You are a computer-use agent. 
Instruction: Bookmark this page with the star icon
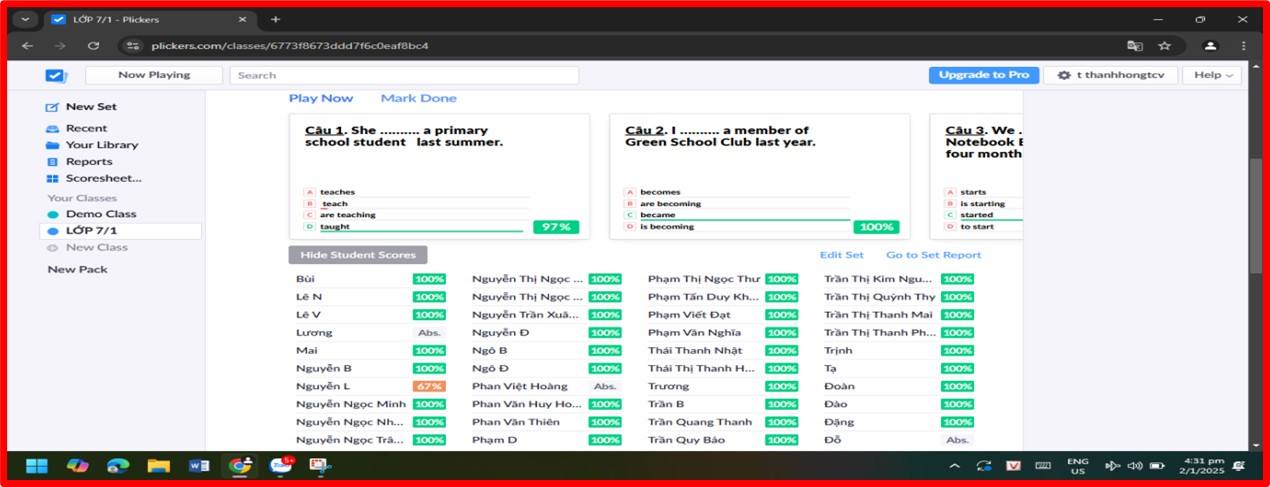coord(1164,45)
